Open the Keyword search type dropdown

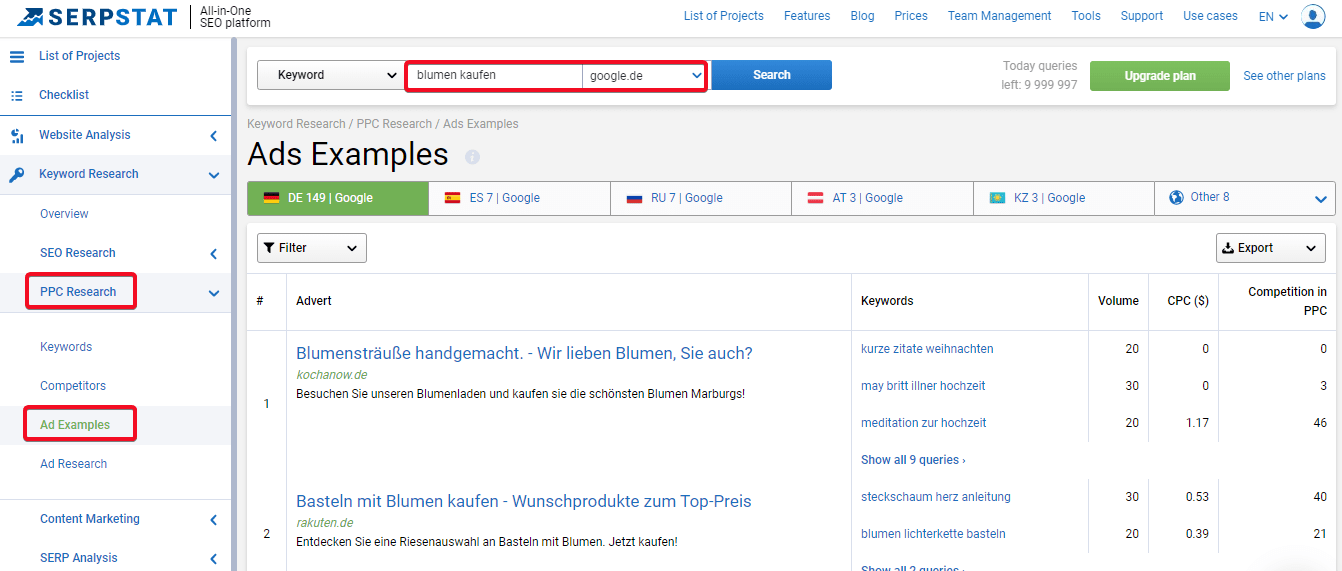[330, 75]
